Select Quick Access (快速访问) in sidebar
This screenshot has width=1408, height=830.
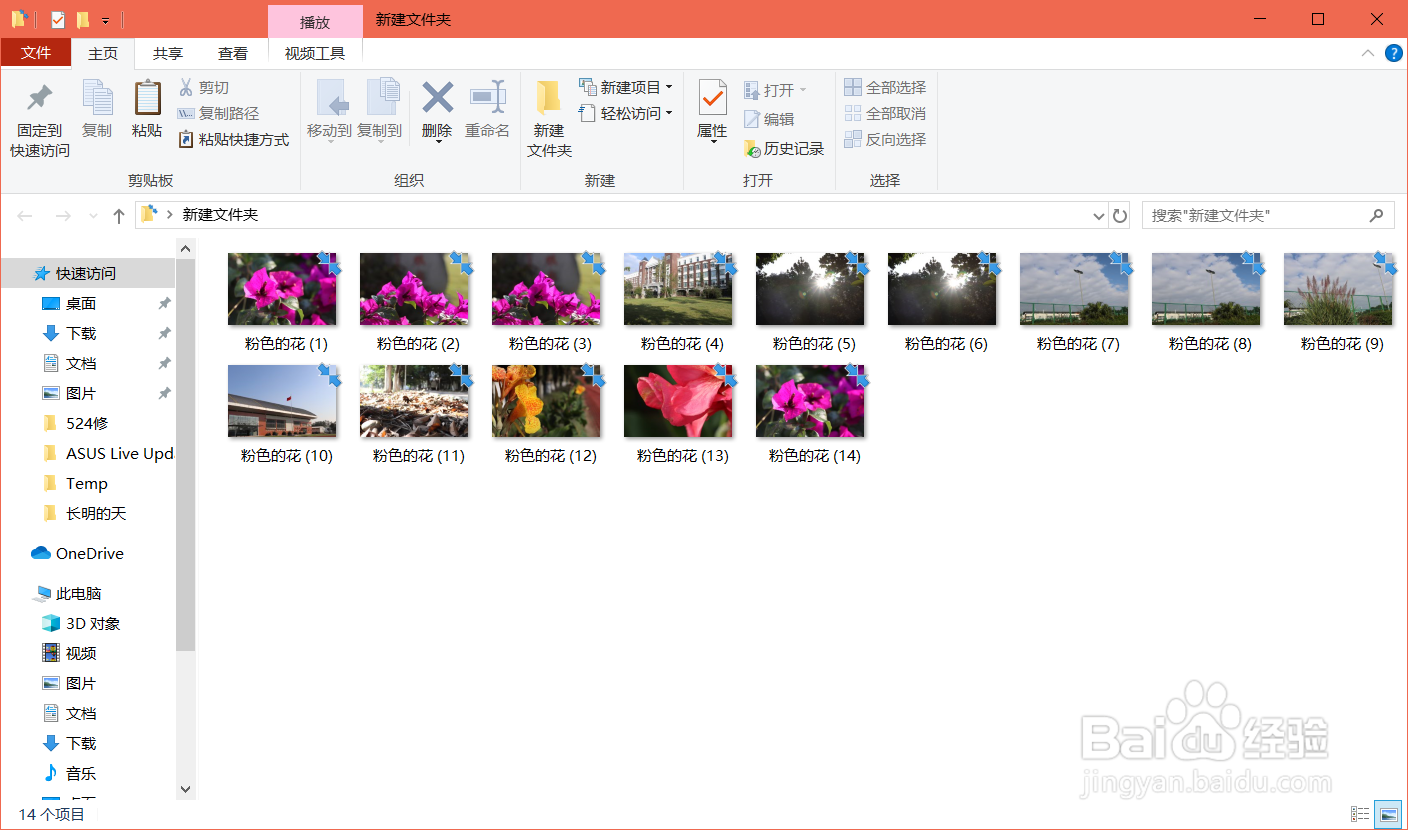pos(88,273)
